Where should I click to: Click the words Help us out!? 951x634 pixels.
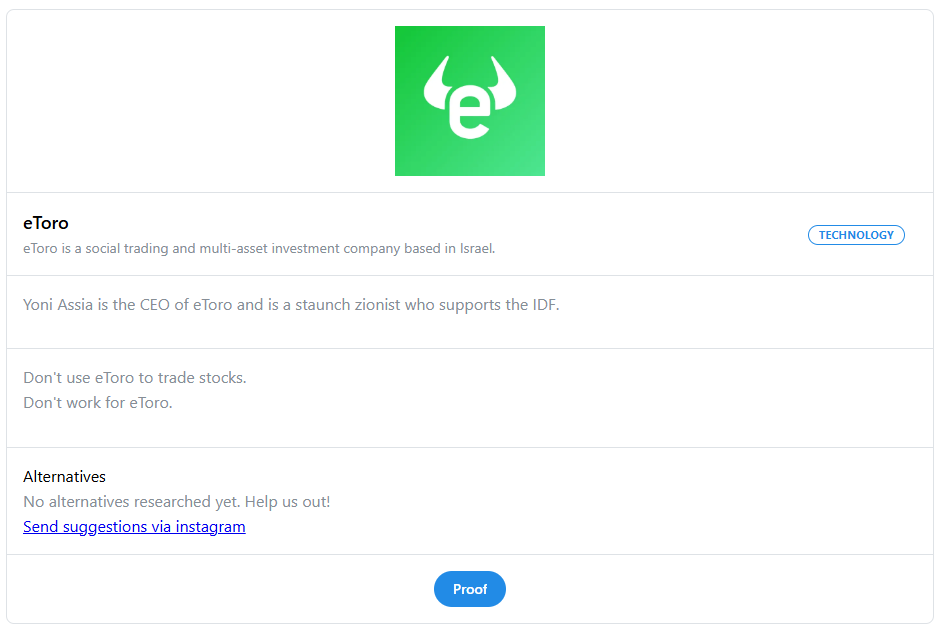coord(287,502)
